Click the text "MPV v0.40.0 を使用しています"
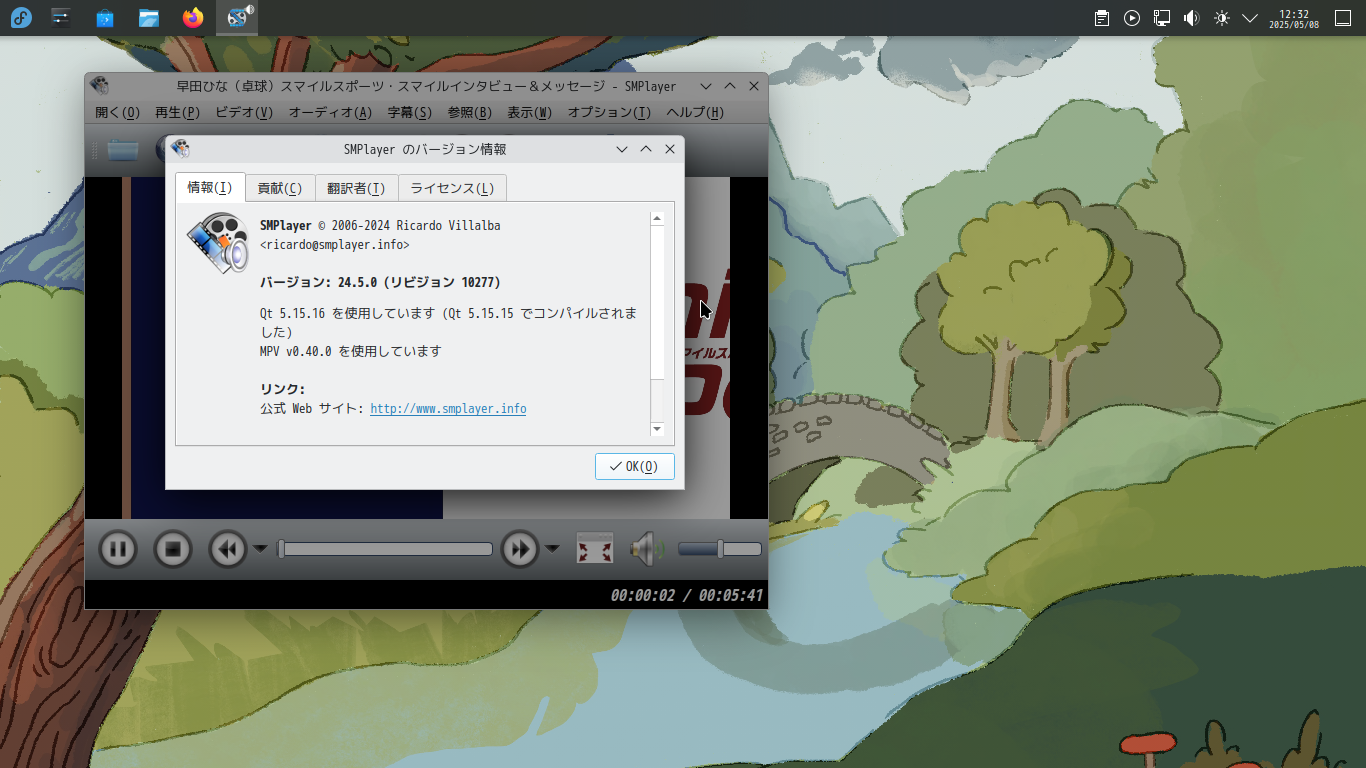 pos(350,351)
